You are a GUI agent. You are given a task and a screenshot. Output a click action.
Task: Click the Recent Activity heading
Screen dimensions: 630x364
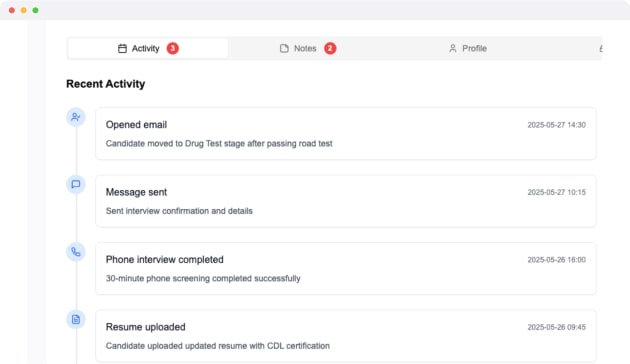pos(106,84)
